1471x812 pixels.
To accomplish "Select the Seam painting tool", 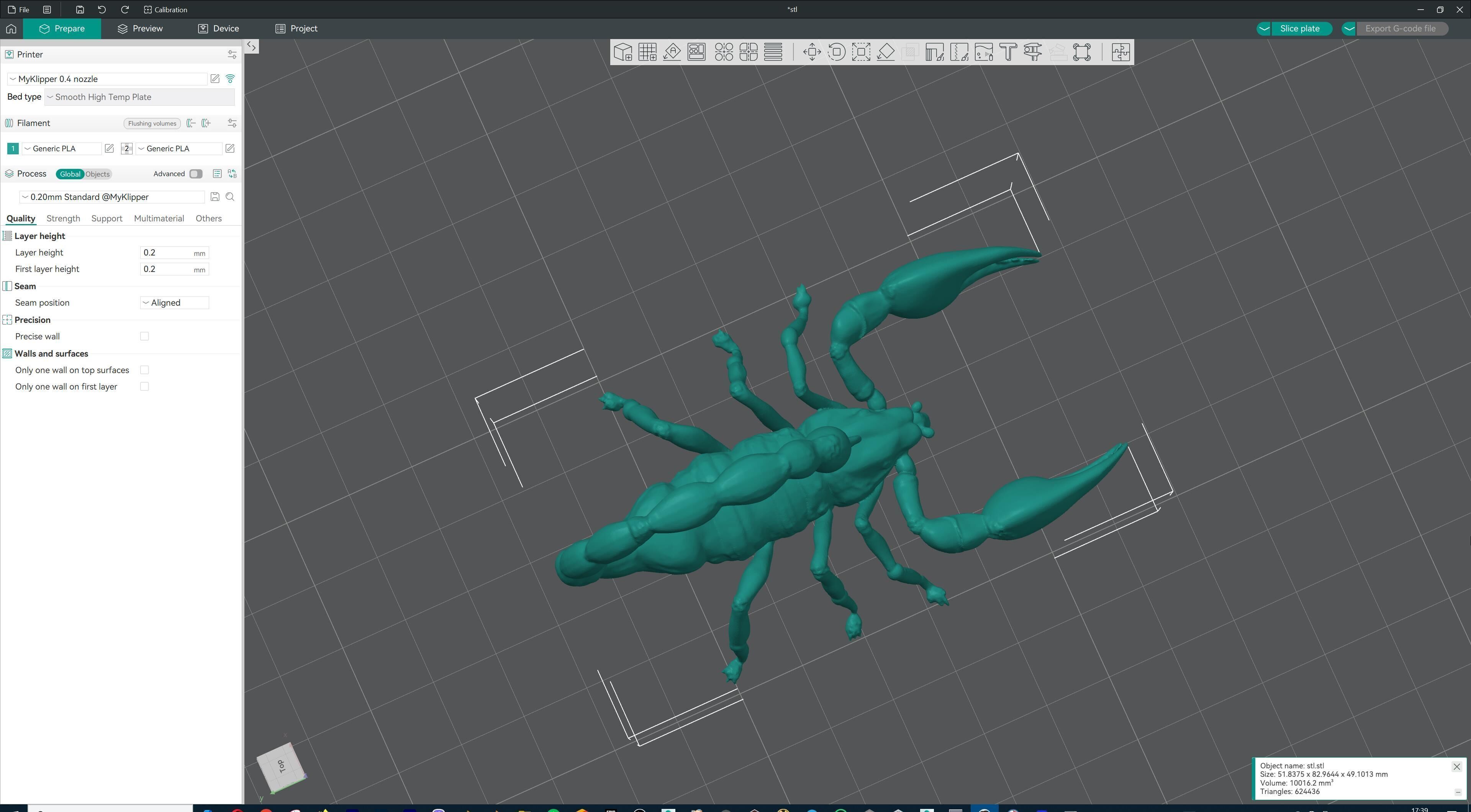I will [x=959, y=52].
